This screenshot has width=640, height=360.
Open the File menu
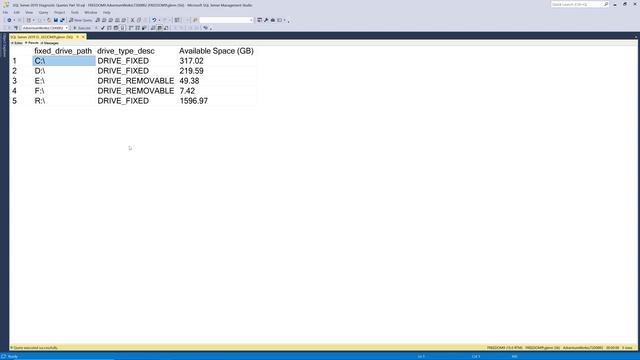(x=6, y=12)
